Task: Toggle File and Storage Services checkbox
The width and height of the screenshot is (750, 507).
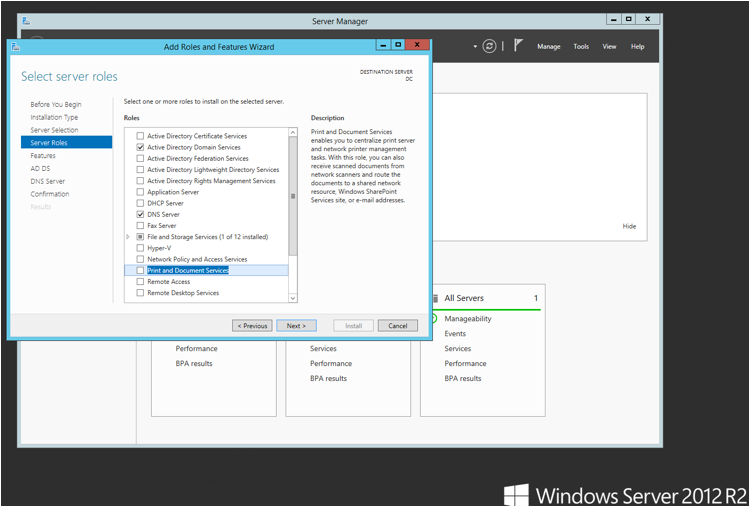Action: click(140, 237)
